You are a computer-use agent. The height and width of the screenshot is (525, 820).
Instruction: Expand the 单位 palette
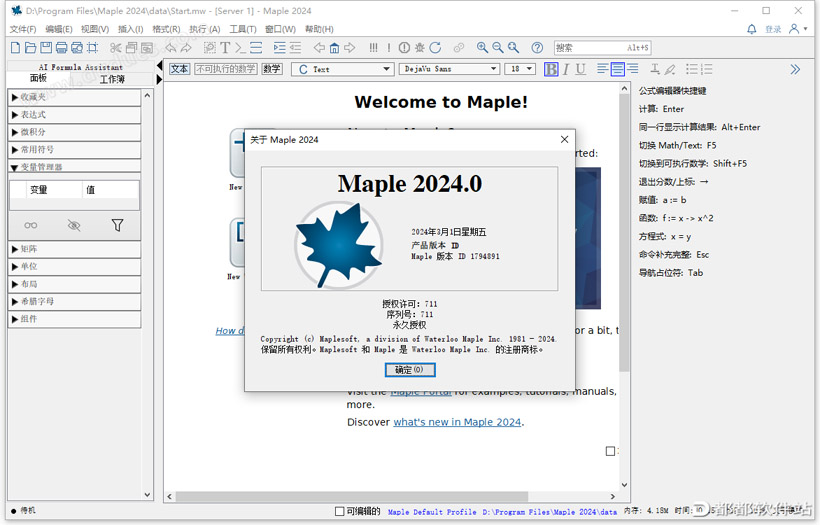[75, 267]
